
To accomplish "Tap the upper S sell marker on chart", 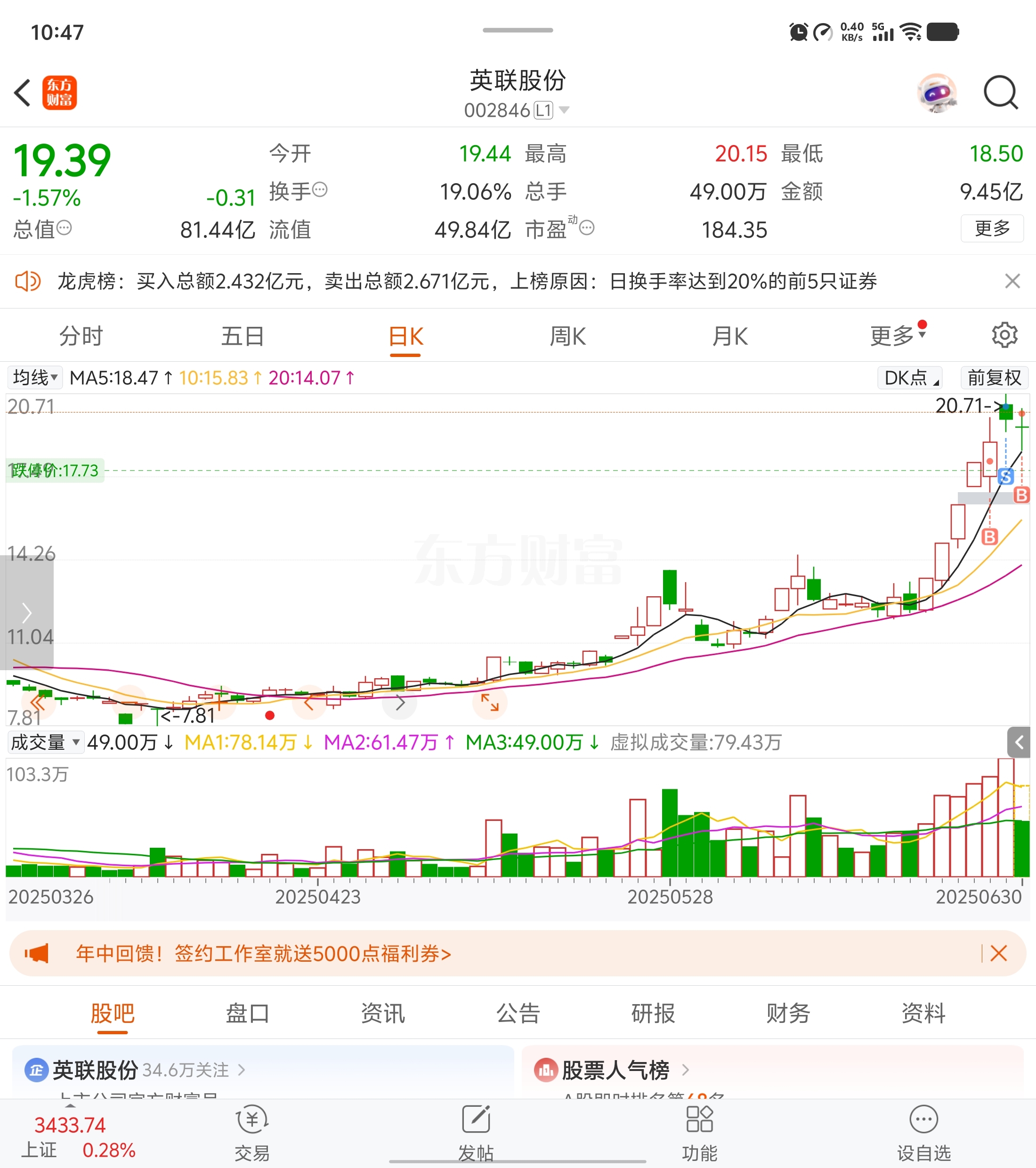I will 1006,476.
